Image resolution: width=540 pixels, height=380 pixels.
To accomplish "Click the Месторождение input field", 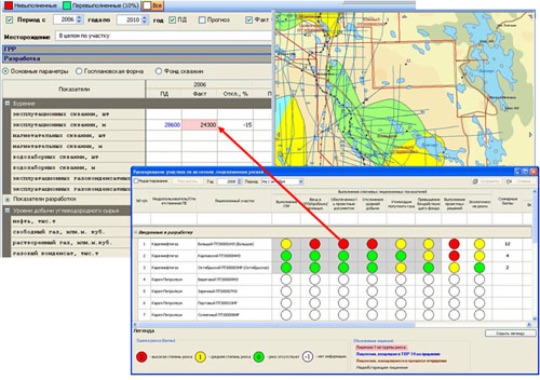I will (164, 36).
